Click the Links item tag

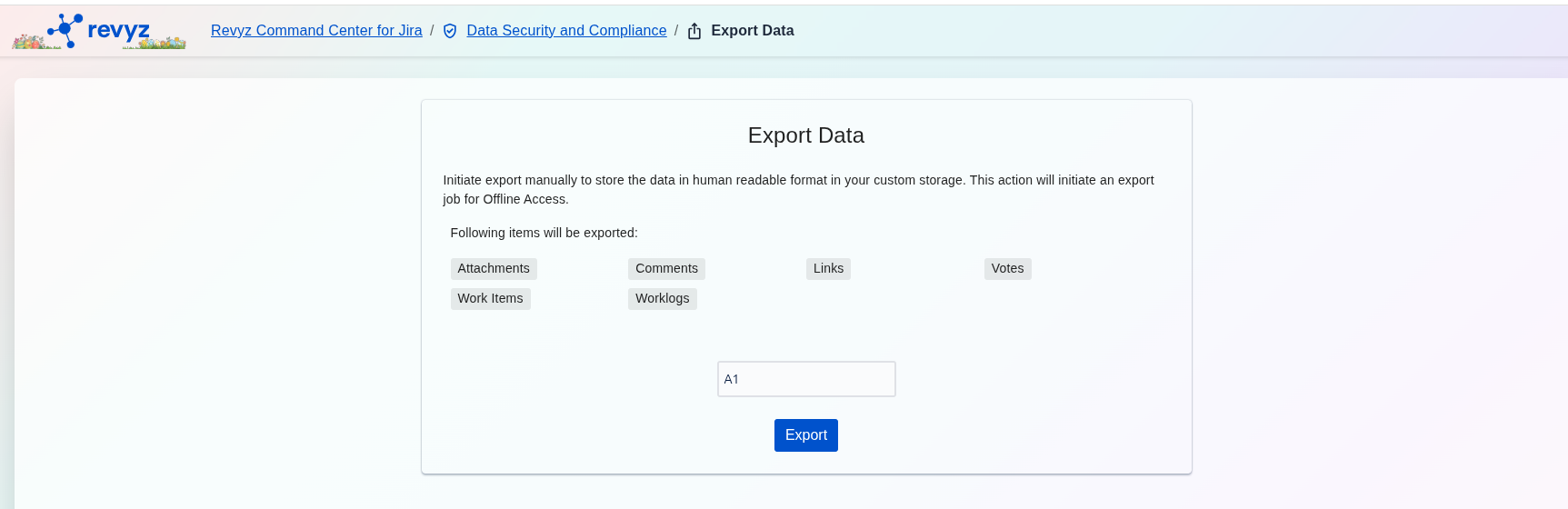pos(828,269)
